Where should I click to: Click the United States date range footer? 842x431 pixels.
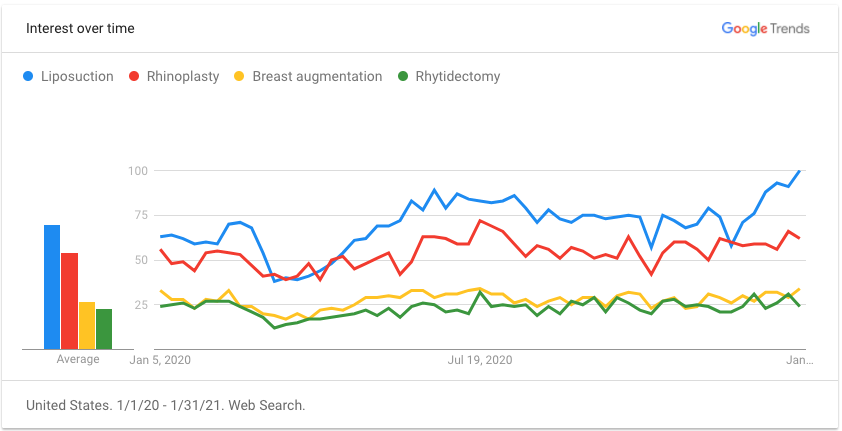(165, 405)
